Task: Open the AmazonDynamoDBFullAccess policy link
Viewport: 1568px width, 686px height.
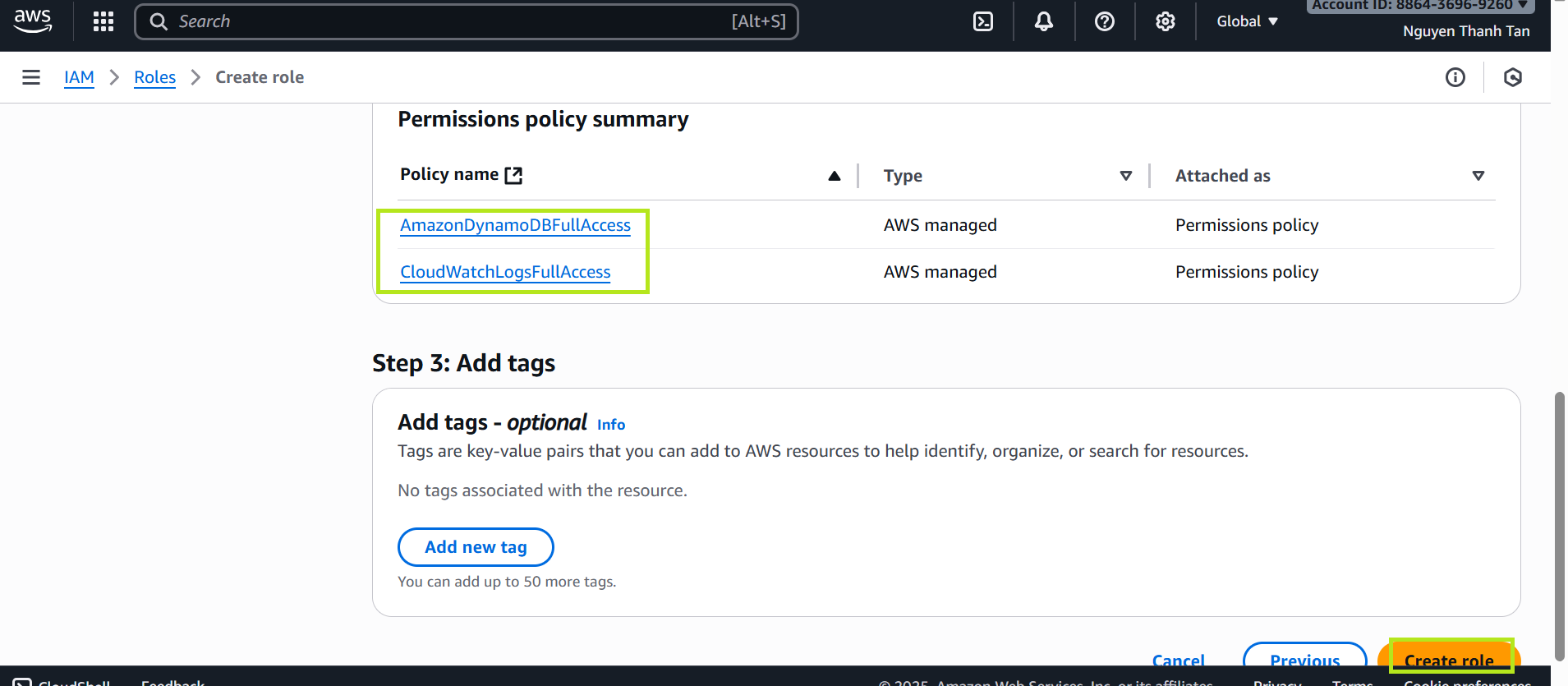Action: click(515, 225)
